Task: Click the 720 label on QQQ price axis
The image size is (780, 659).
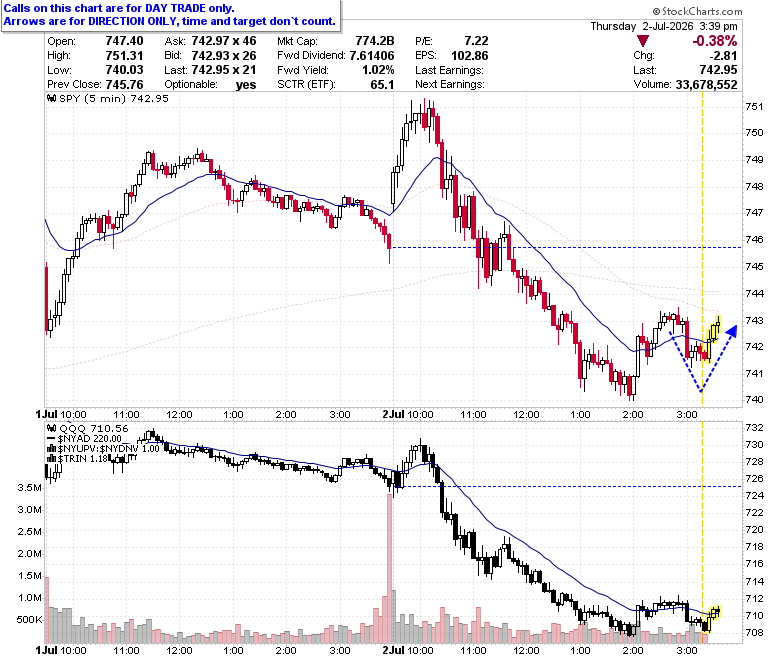Action: click(754, 530)
